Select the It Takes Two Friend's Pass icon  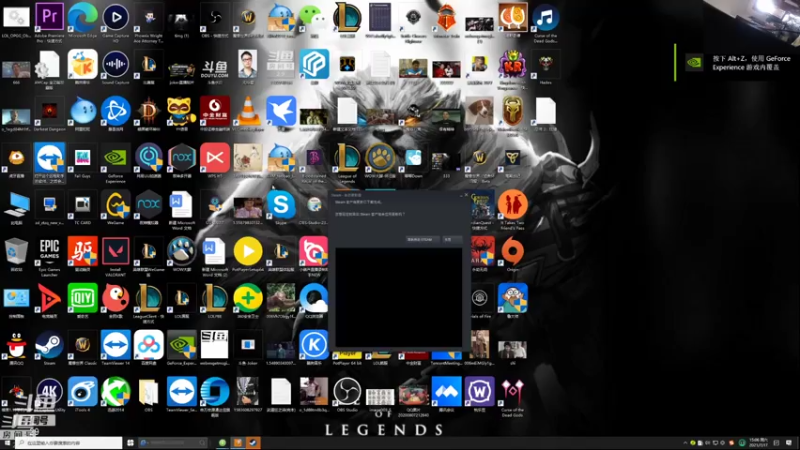[512, 206]
